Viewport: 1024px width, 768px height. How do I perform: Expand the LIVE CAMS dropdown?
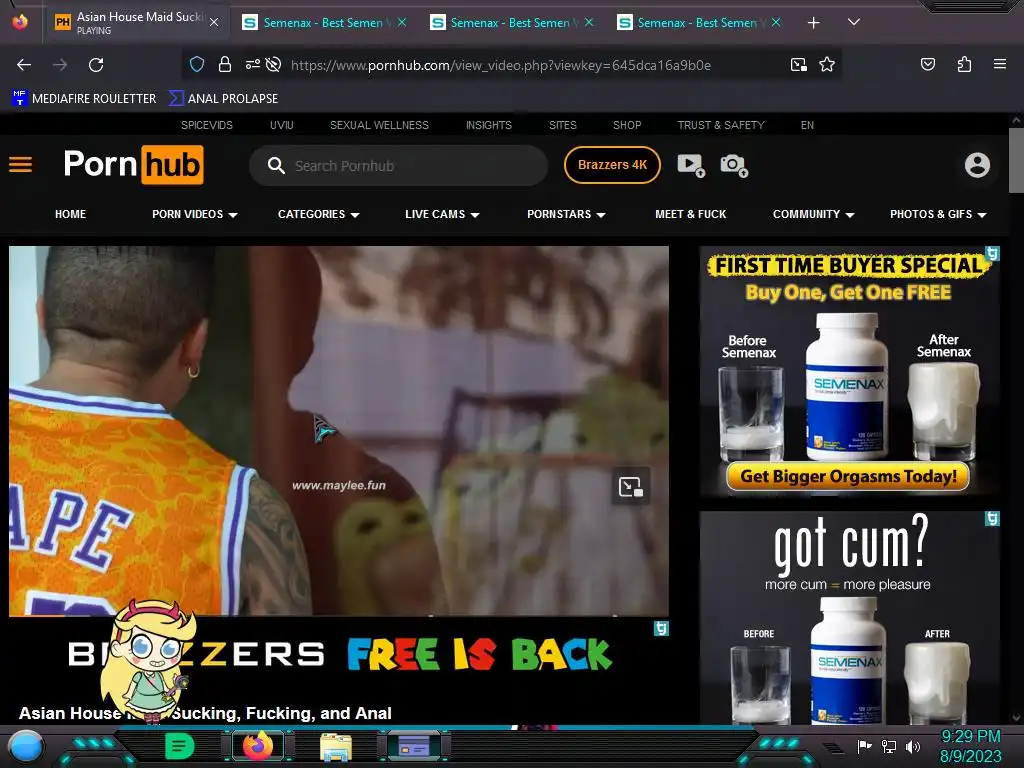[442, 214]
